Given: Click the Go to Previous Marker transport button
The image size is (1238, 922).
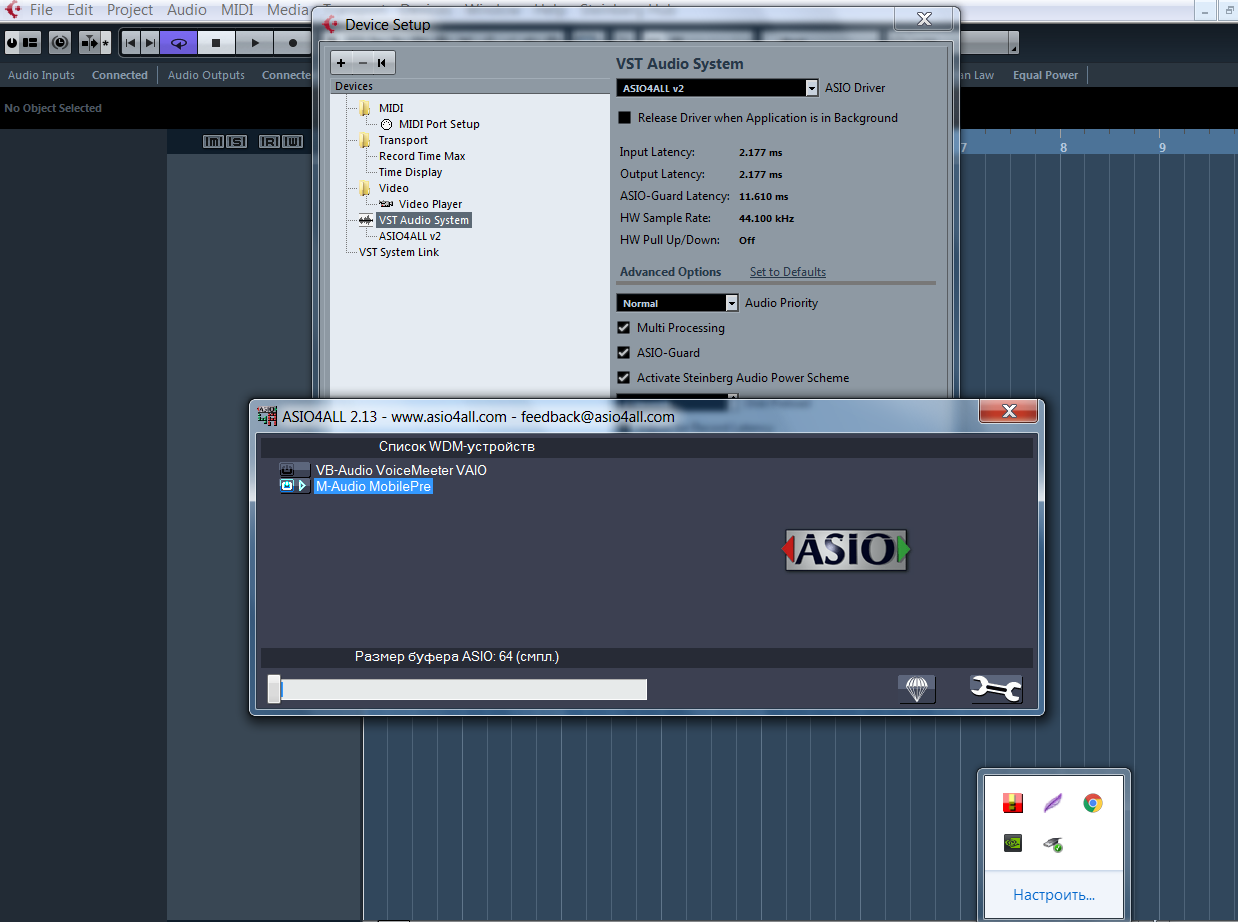Looking at the screenshot, I should (x=130, y=43).
